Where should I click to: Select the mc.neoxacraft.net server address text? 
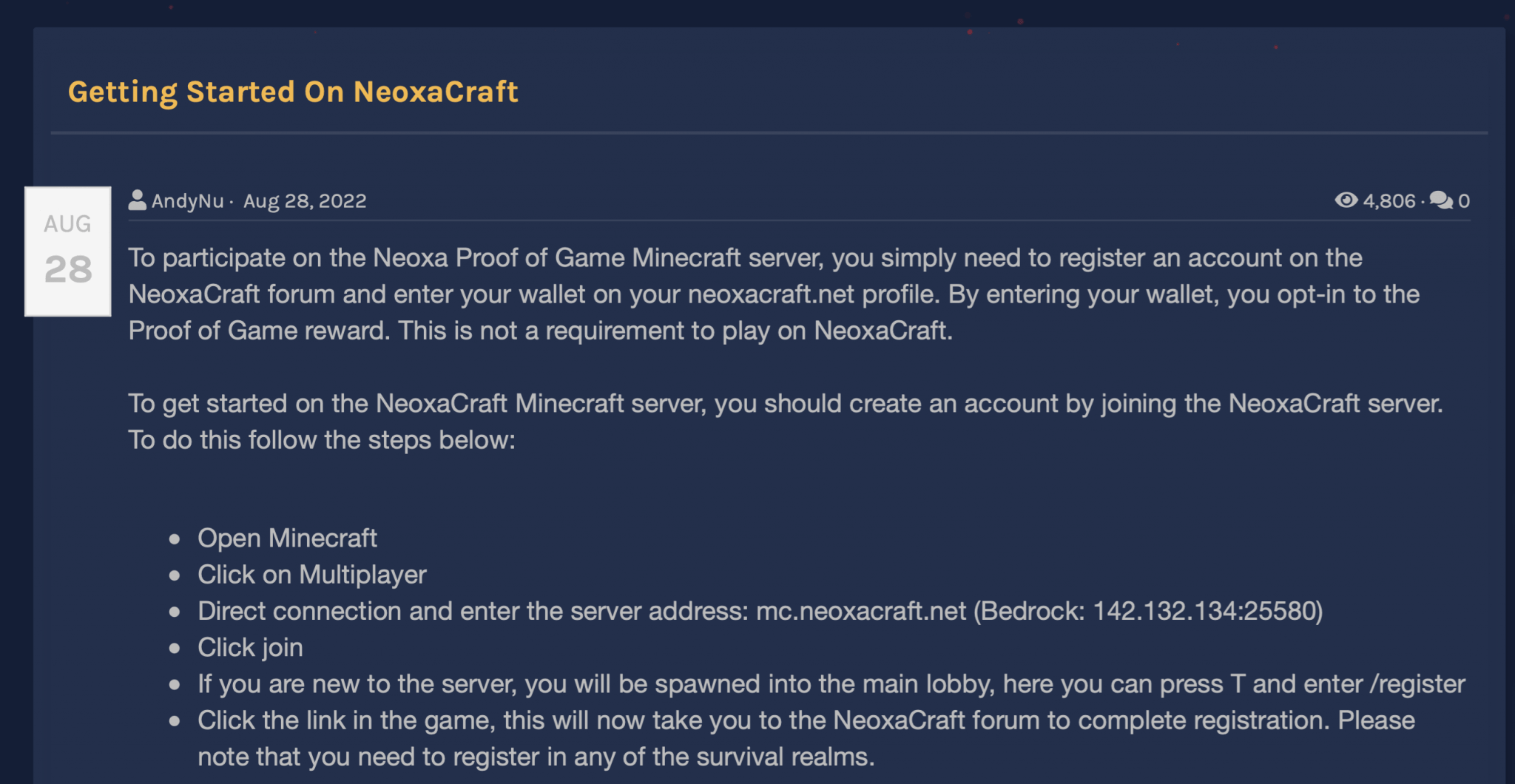(x=860, y=611)
